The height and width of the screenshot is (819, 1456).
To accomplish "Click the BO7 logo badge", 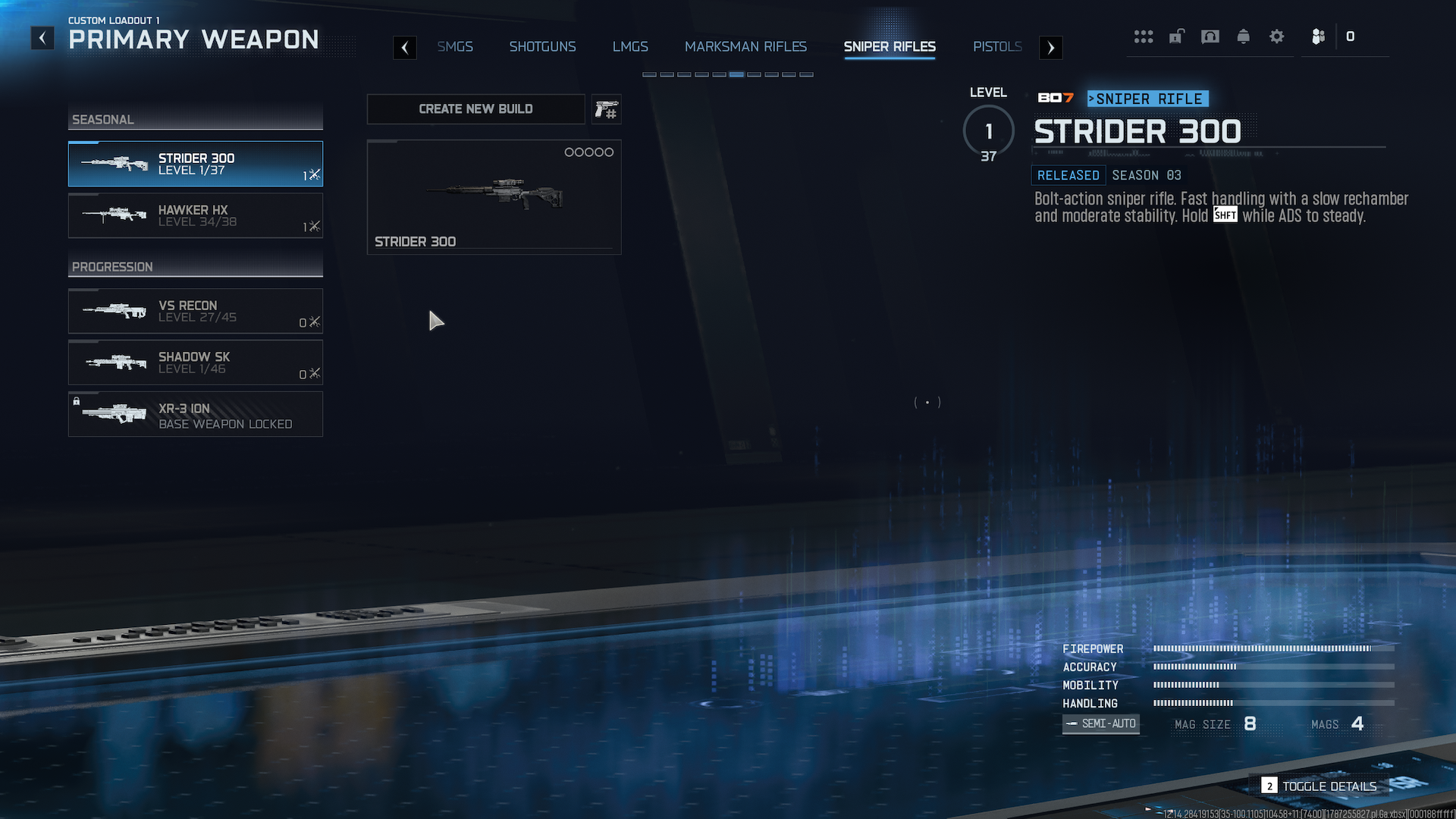I will (1056, 98).
